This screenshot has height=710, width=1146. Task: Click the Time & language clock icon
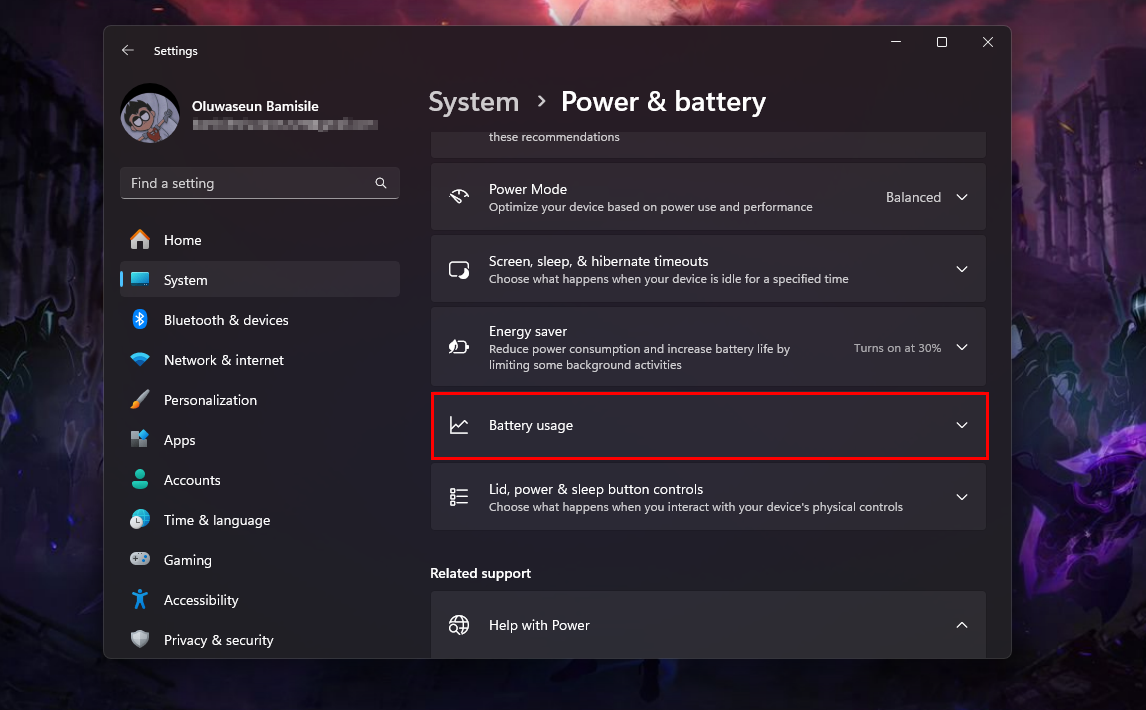tap(140, 519)
